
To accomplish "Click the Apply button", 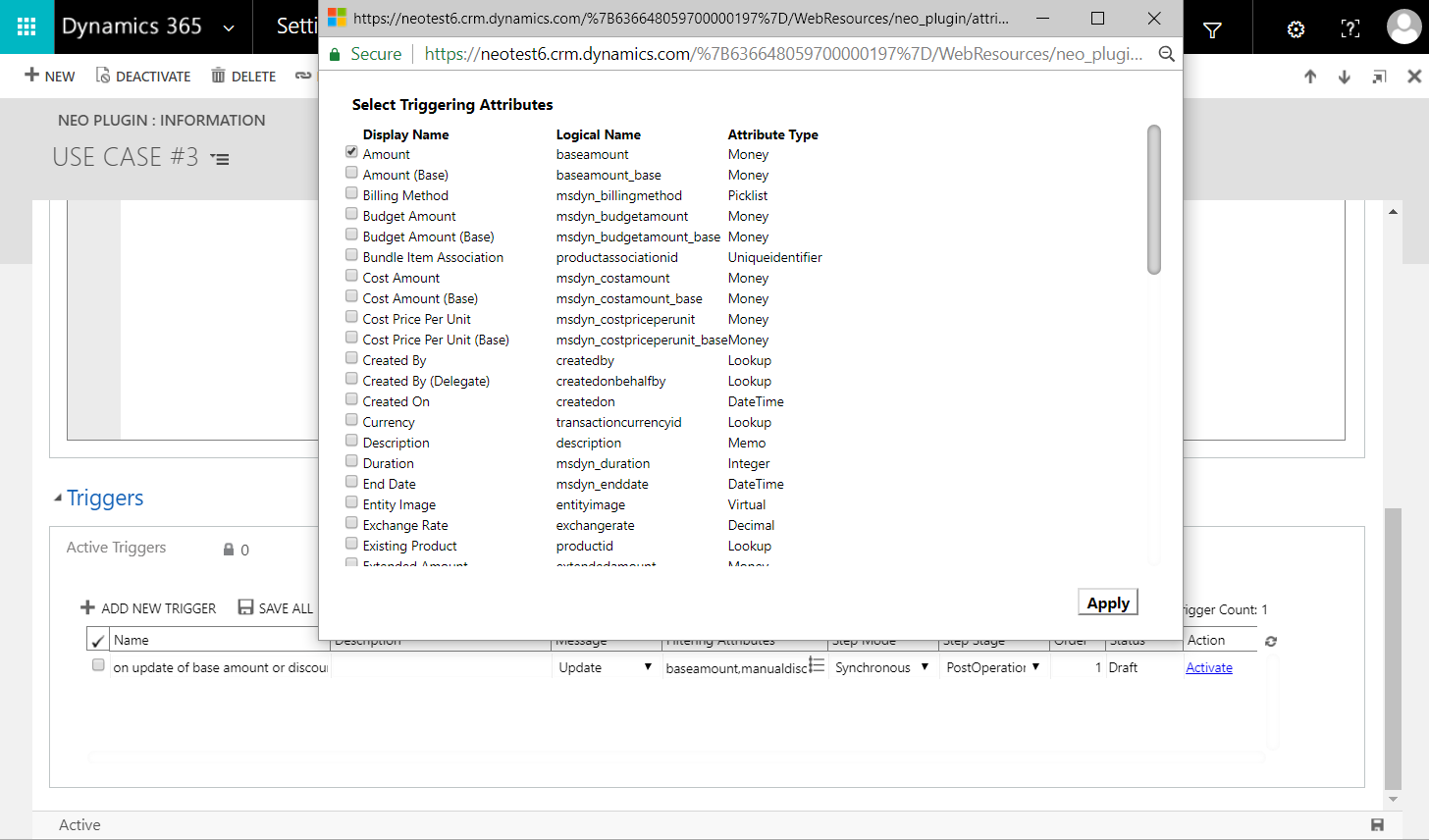I will click(x=1108, y=603).
